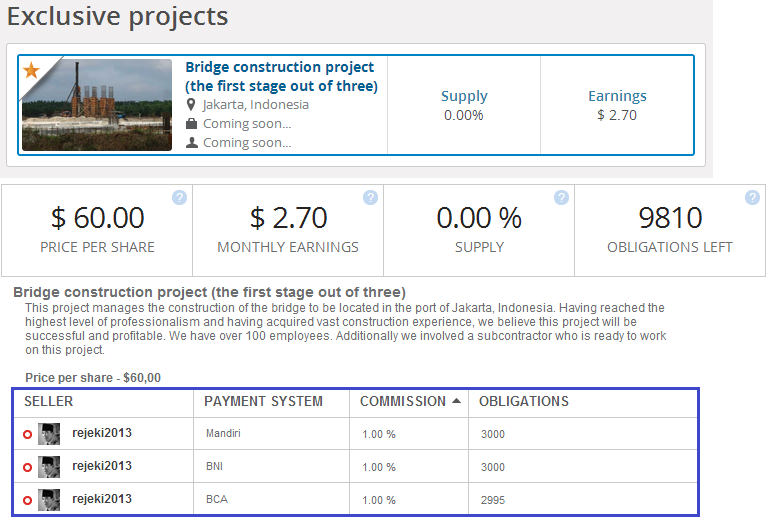Select the red radio circle for BCA seller
The image size is (771, 520).
(x=27, y=500)
